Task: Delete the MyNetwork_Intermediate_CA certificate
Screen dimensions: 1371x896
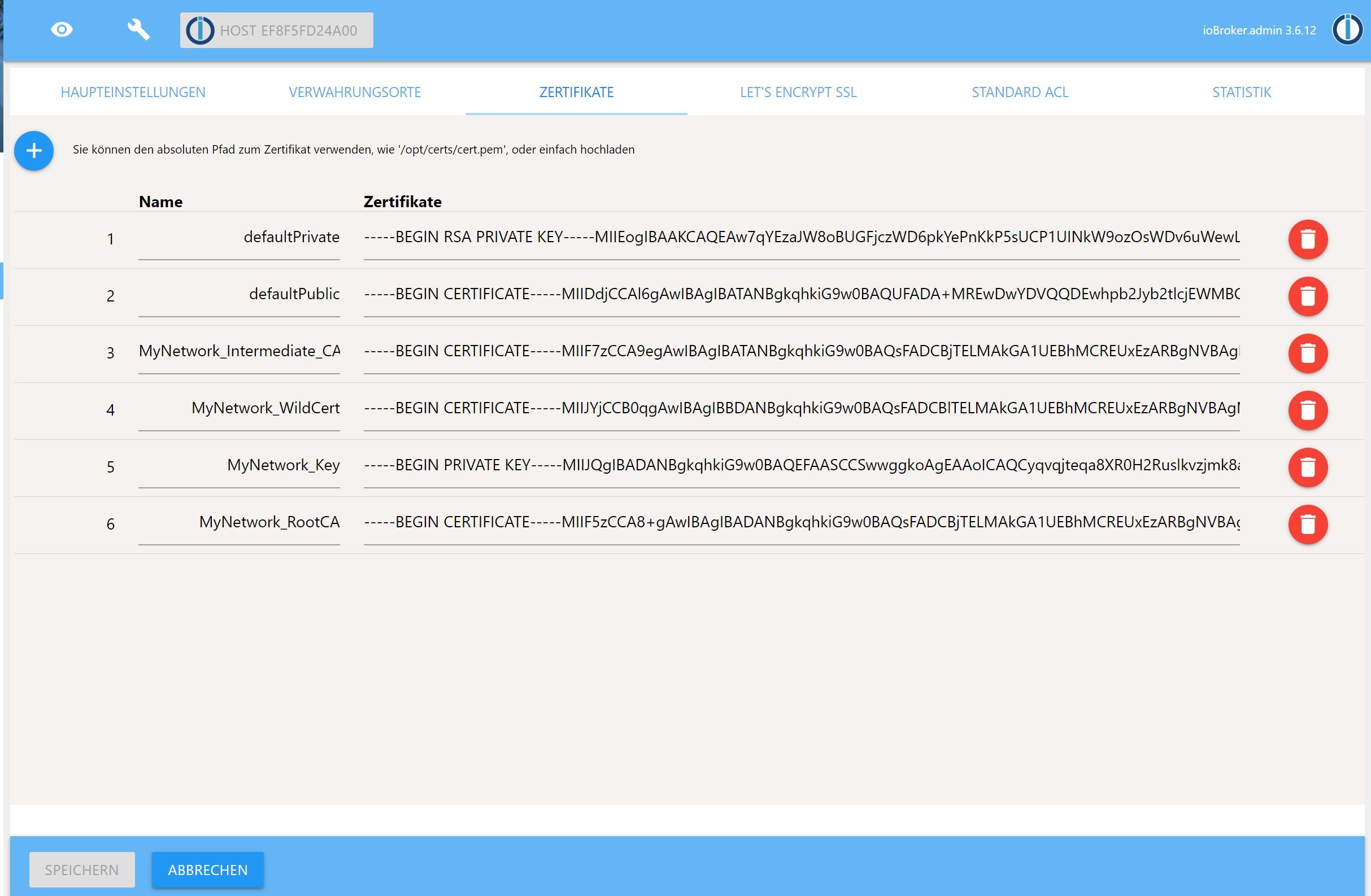Action: click(x=1308, y=353)
